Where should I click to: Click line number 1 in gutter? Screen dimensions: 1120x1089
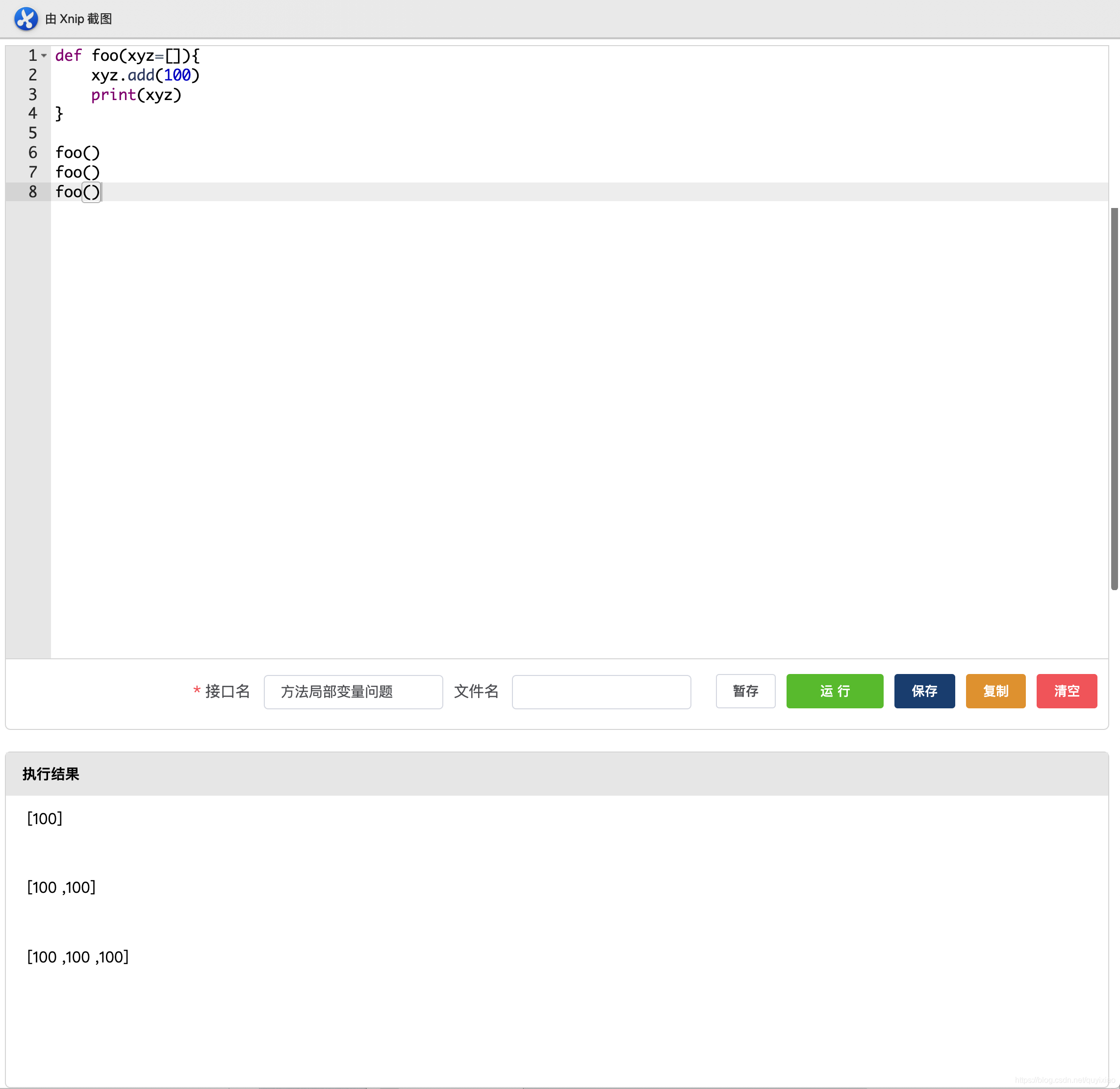coord(32,55)
